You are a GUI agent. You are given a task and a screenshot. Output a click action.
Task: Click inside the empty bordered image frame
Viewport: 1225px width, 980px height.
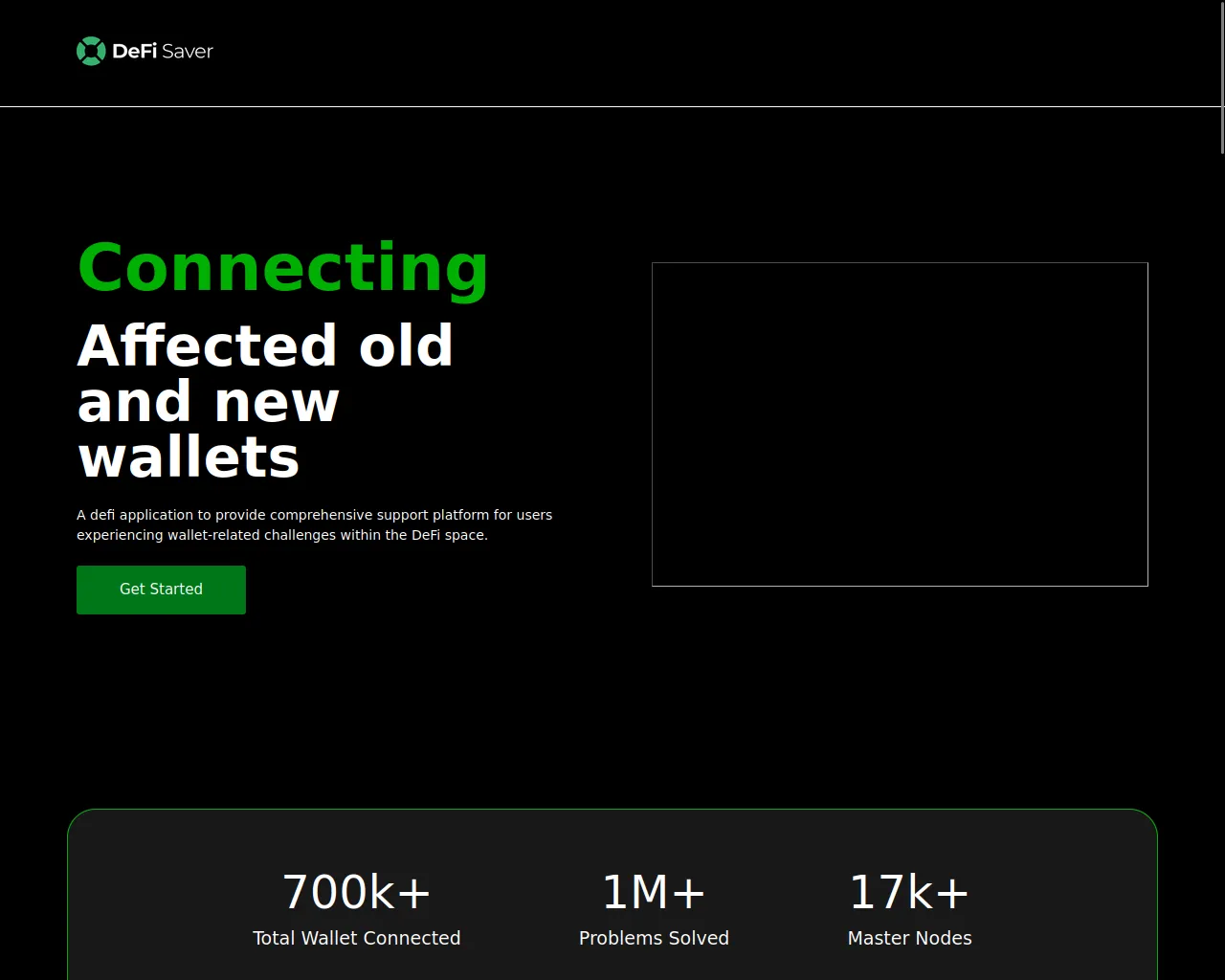pos(900,424)
